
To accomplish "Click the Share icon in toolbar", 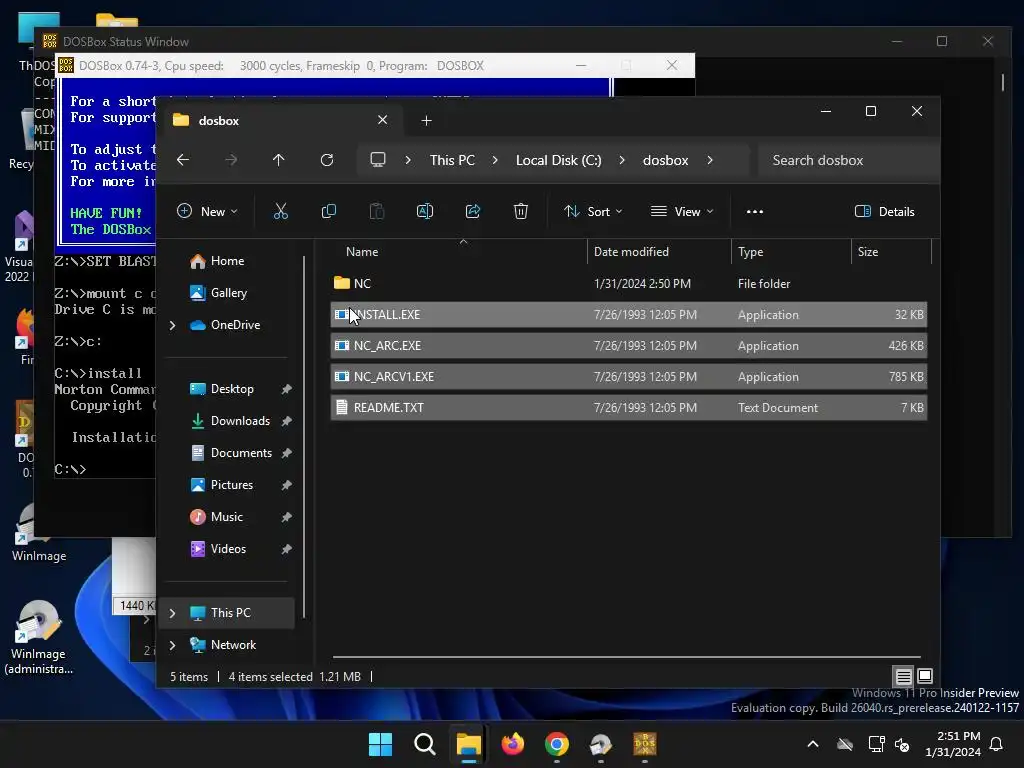I will [x=473, y=212].
